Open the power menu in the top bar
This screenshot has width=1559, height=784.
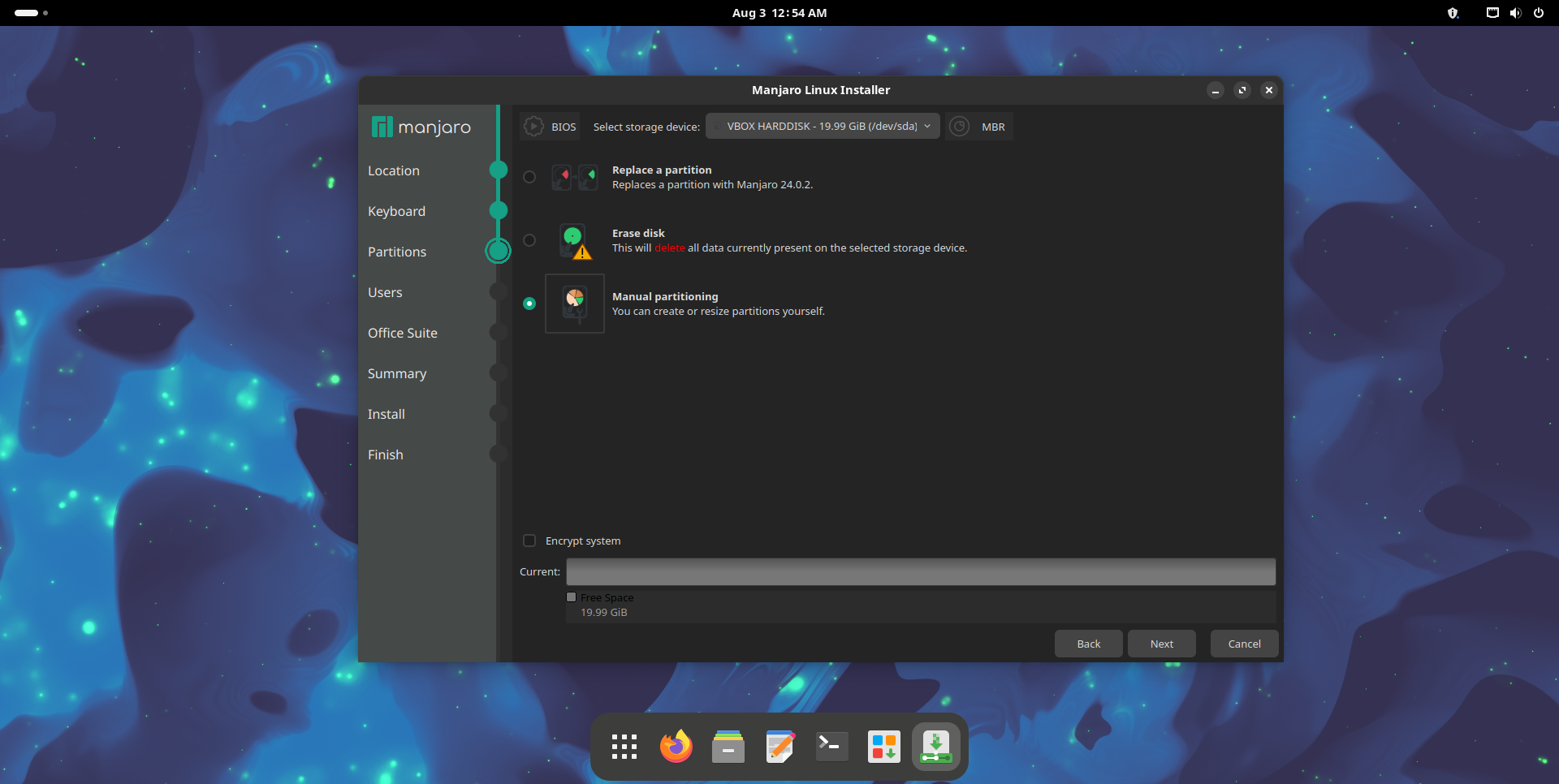point(1539,13)
